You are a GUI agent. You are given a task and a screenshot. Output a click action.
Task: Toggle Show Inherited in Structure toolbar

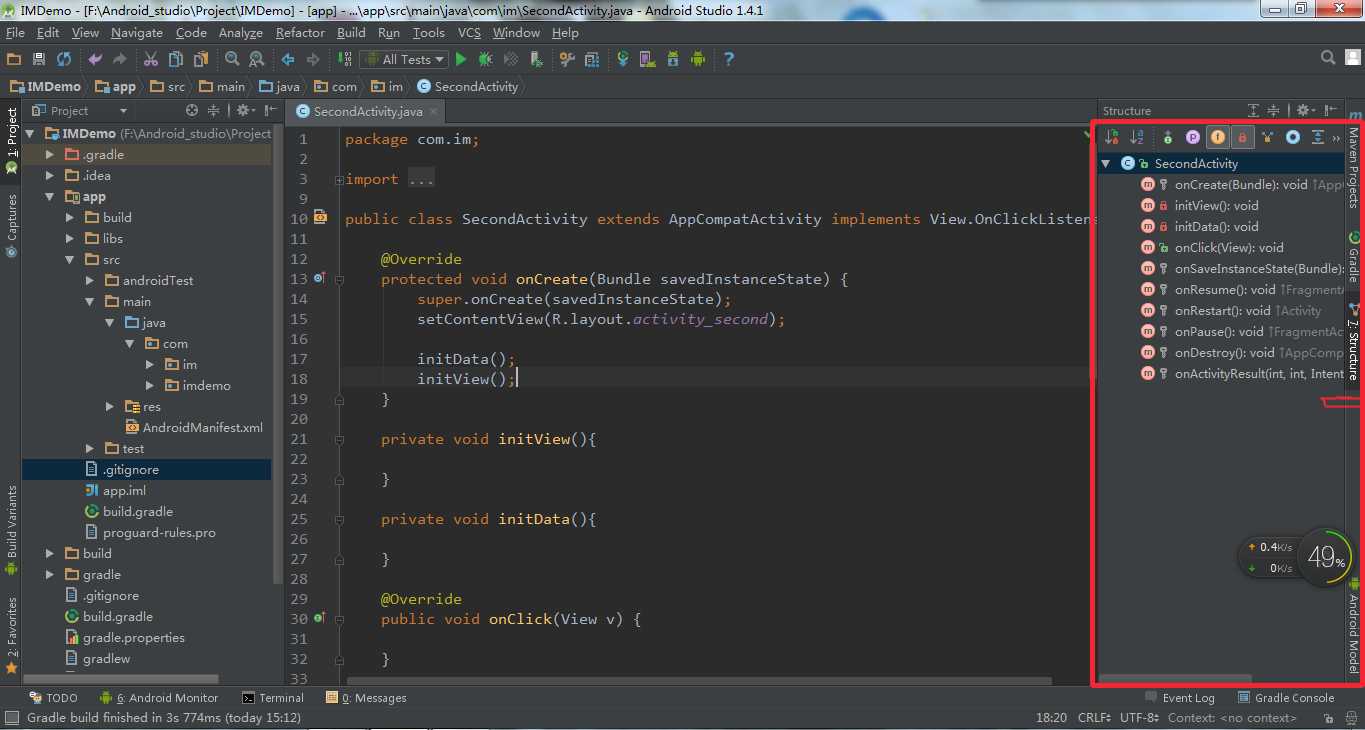pos(1268,137)
